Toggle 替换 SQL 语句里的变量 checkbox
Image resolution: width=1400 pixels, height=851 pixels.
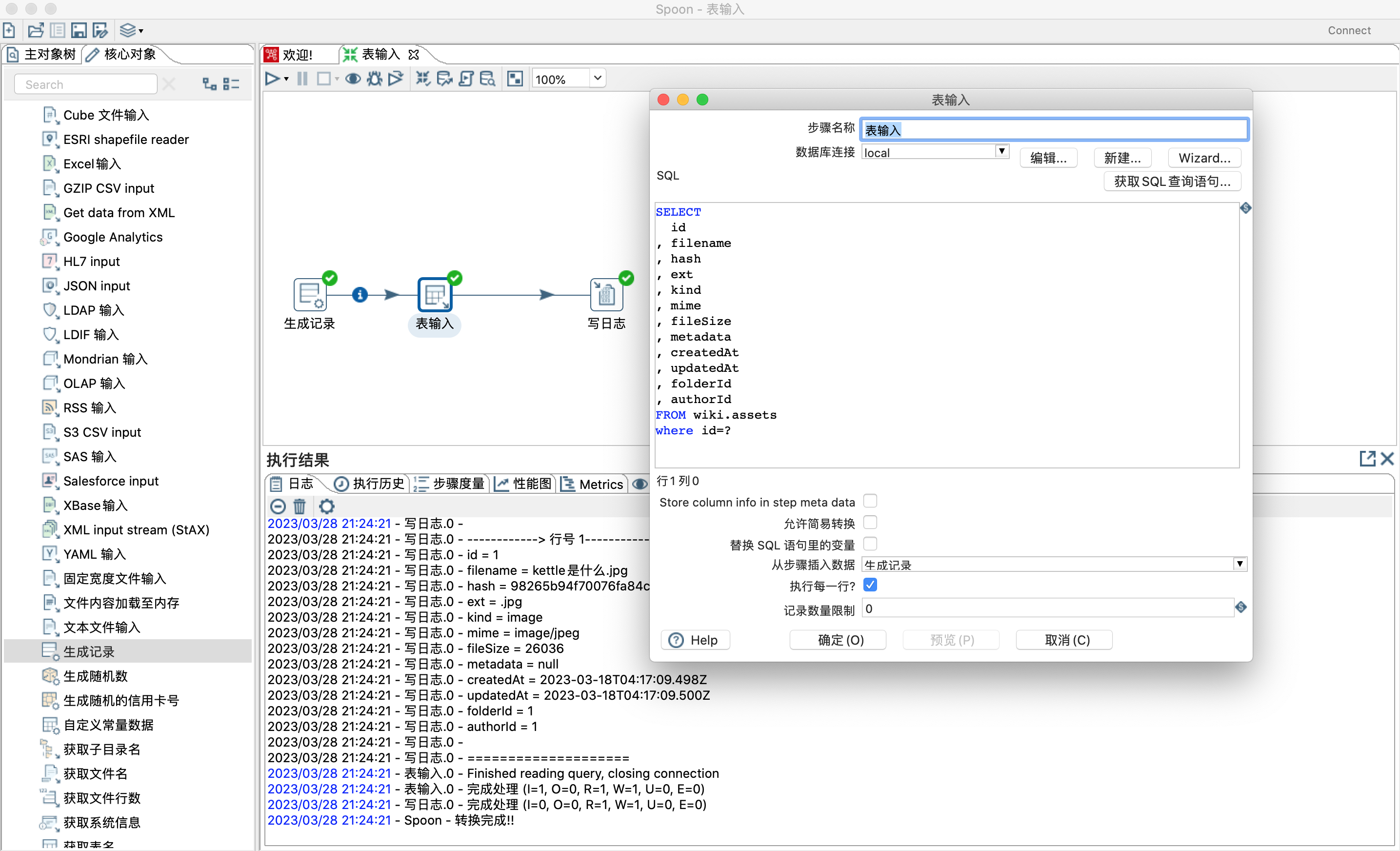tap(870, 544)
